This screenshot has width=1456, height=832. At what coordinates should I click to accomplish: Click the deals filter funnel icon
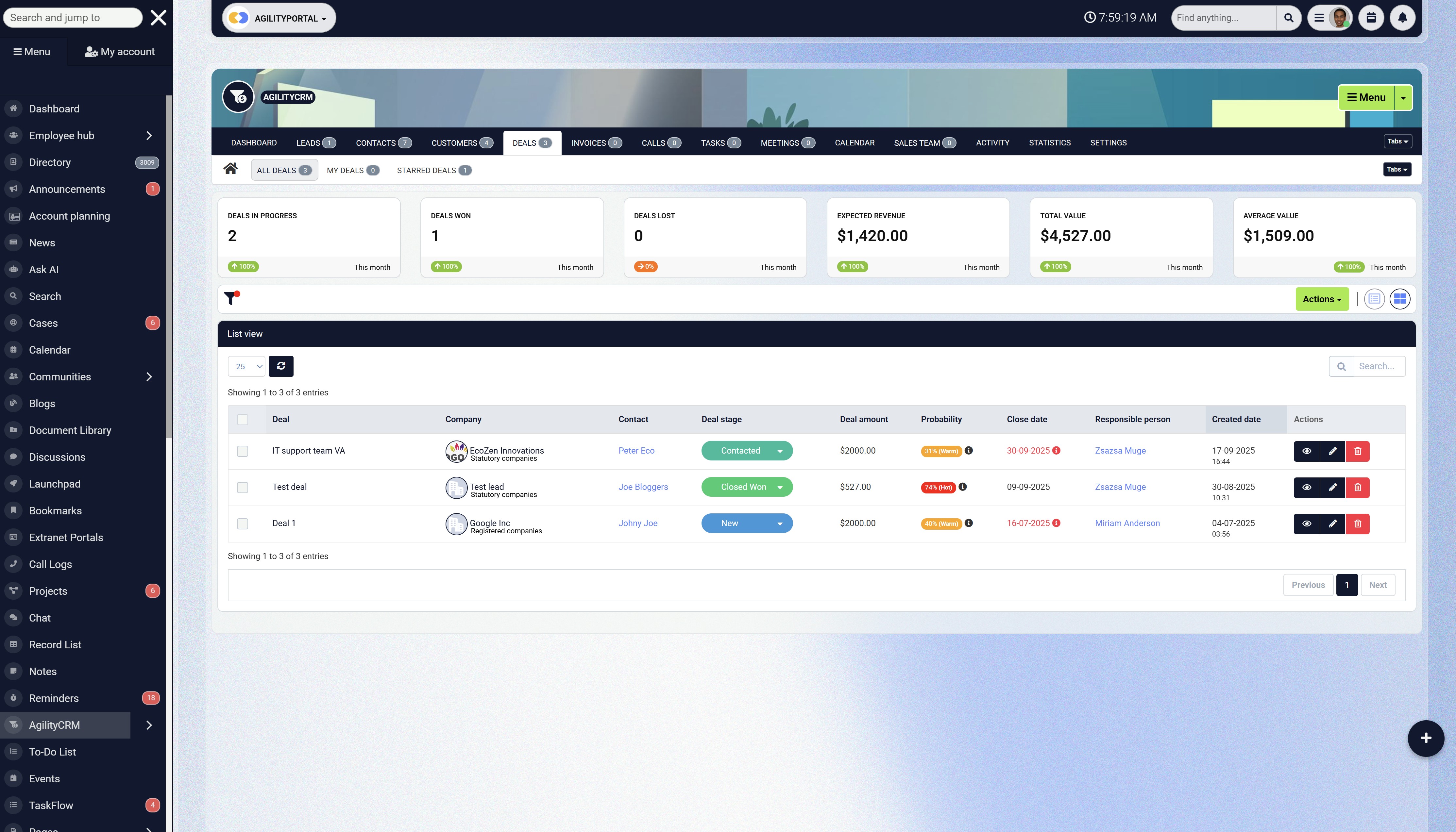pos(231,298)
